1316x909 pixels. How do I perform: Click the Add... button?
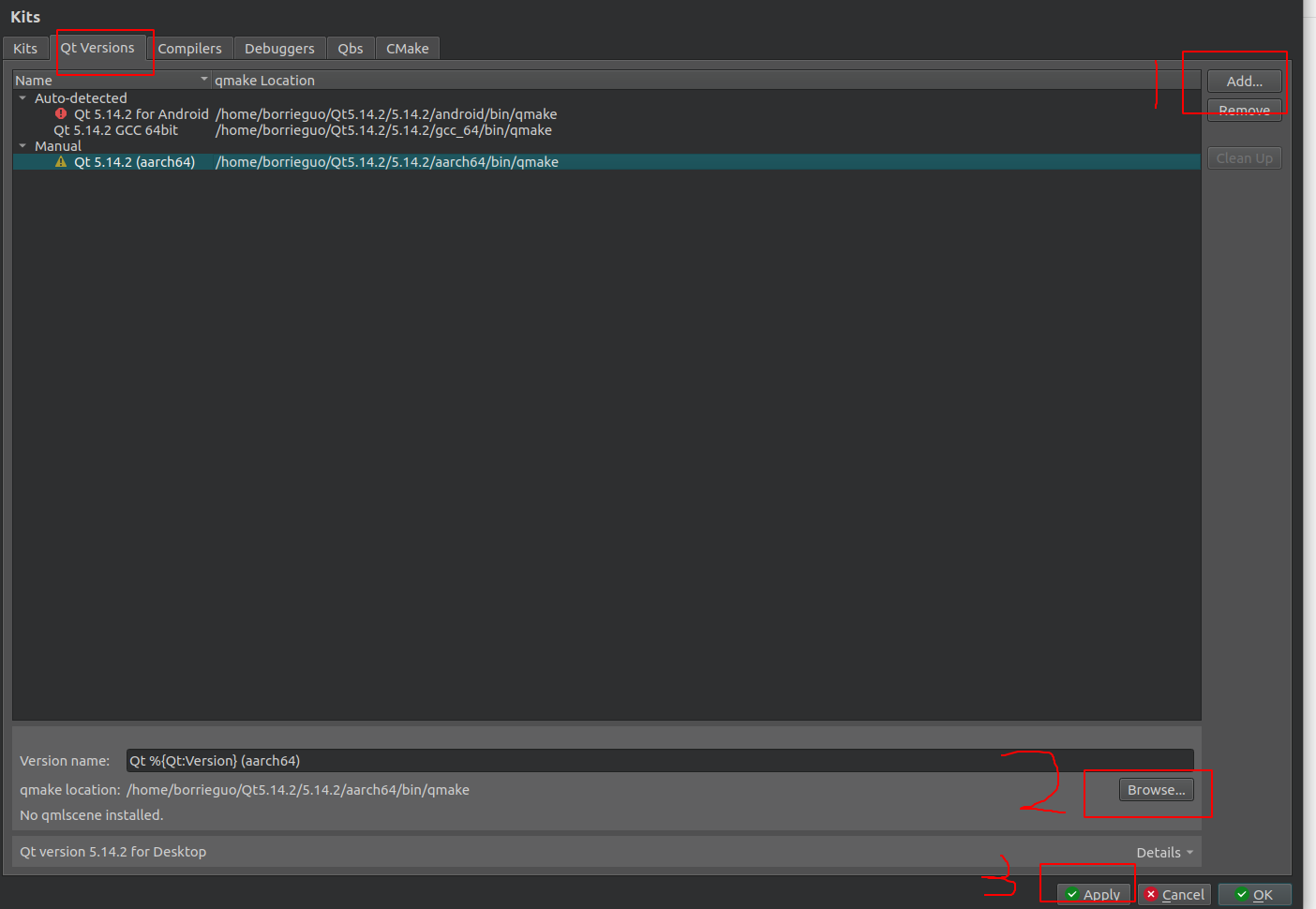coord(1244,81)
